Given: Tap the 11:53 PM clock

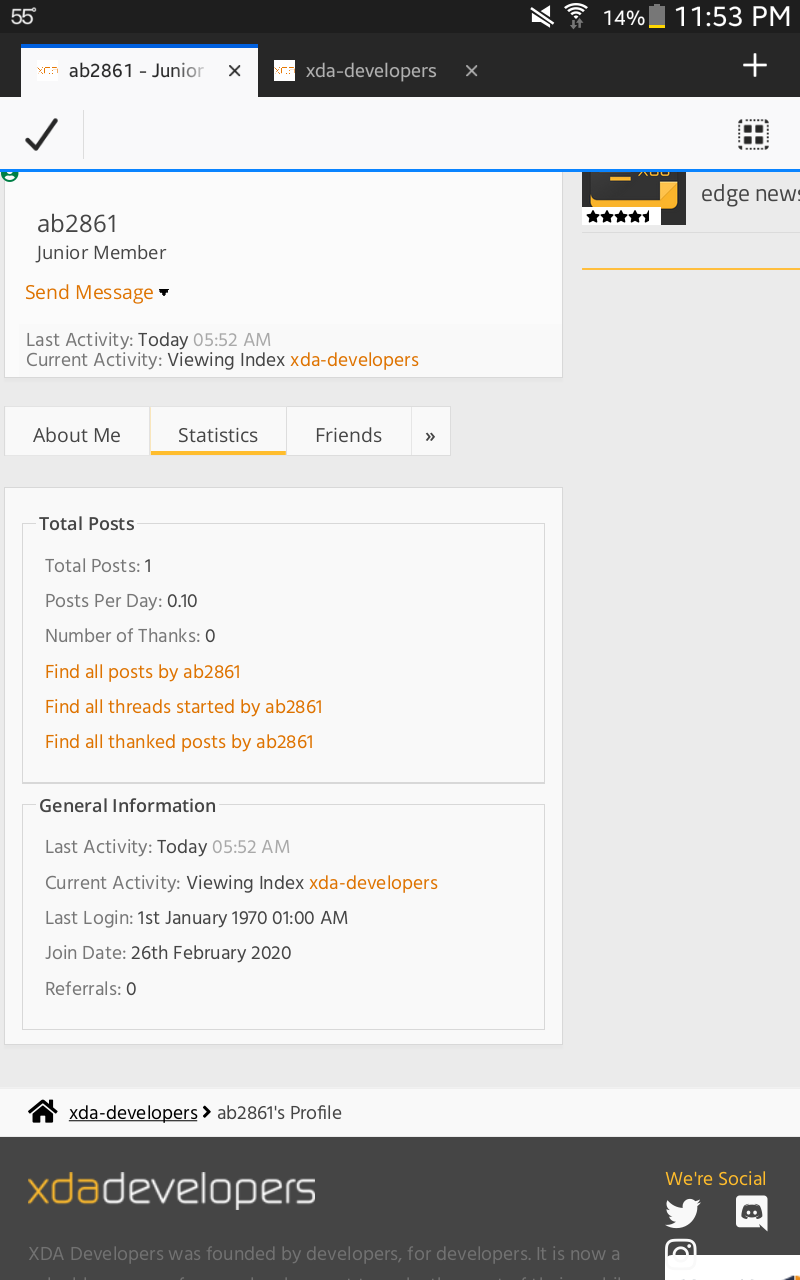Looking at the screenshot, I should click(x=733, y=16).
